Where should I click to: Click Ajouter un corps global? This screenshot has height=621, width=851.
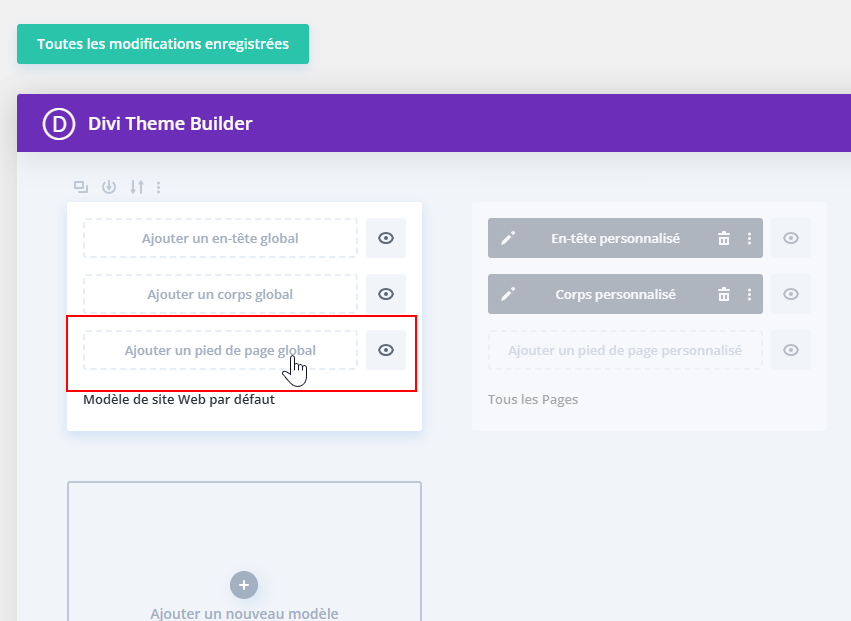(220, 294)
